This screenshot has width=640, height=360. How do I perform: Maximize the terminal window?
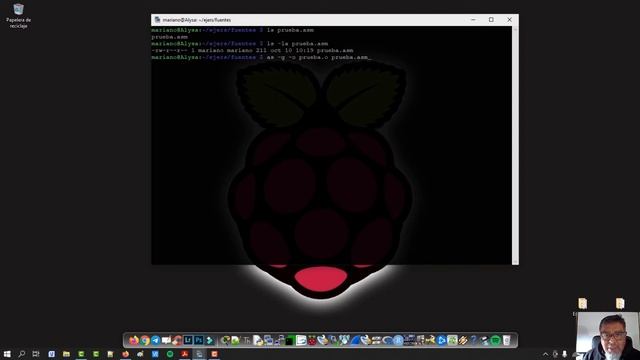coord(491,20)
